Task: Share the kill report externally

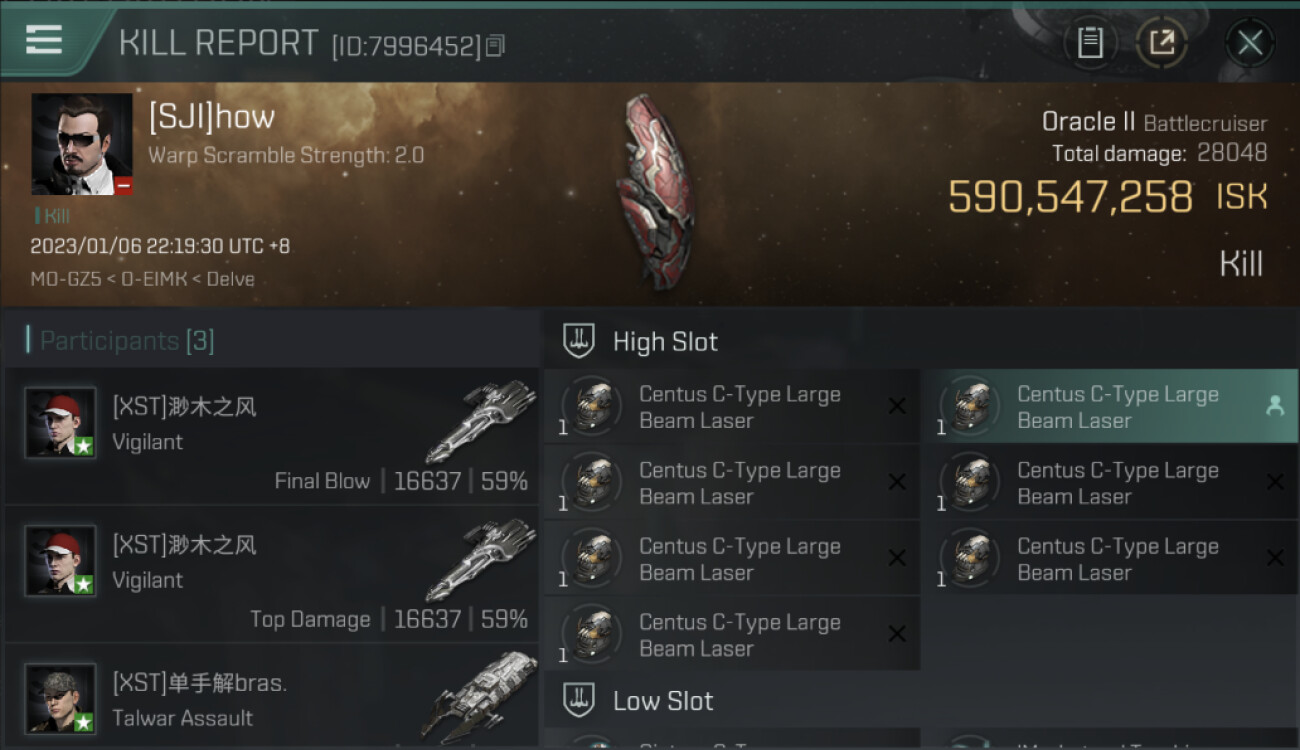Action: (x=1161, y=42)
